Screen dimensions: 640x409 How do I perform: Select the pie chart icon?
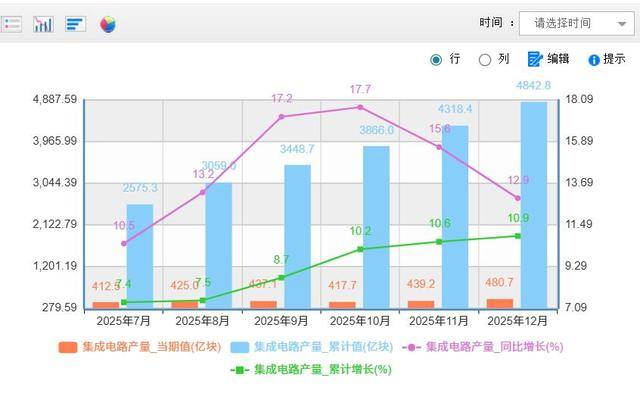(x=107, y=23)
